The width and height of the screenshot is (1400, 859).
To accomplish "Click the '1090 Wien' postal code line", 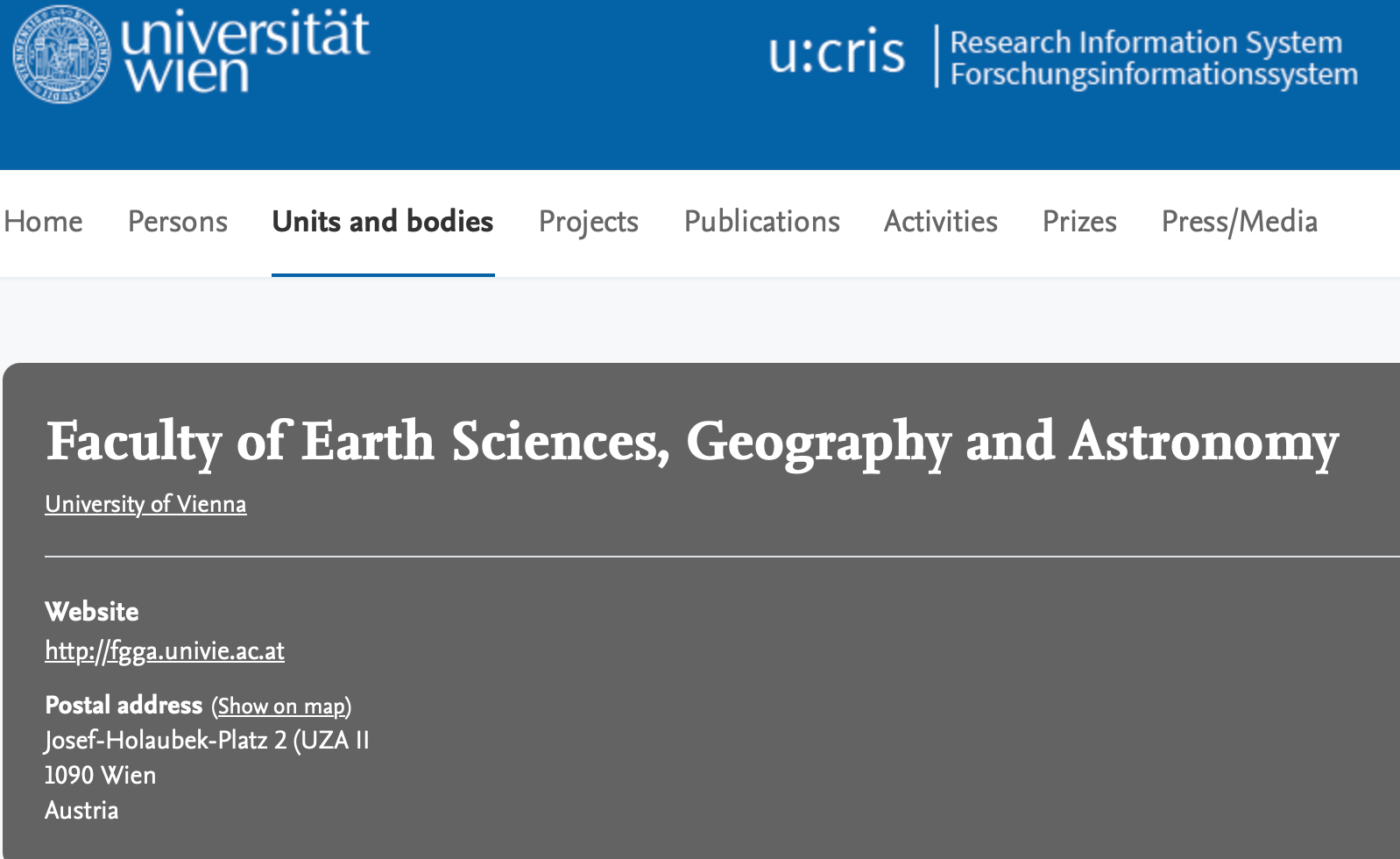I will click(x=101, y=776).
